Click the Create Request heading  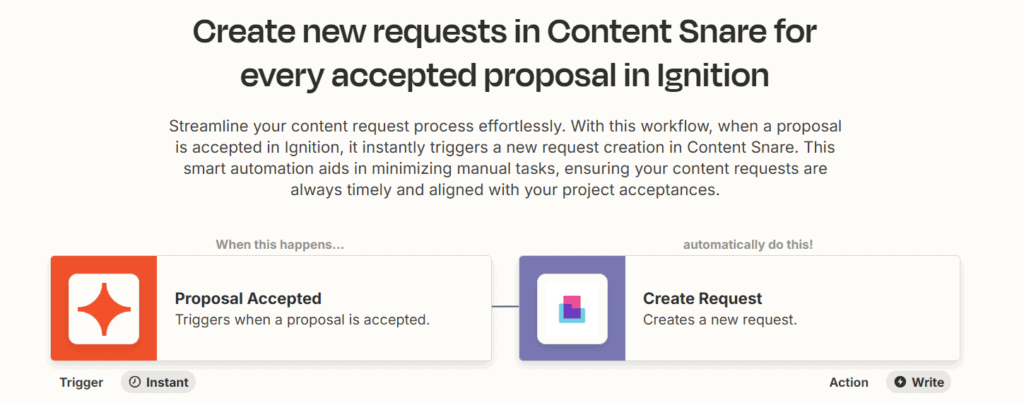pos(703,298)
